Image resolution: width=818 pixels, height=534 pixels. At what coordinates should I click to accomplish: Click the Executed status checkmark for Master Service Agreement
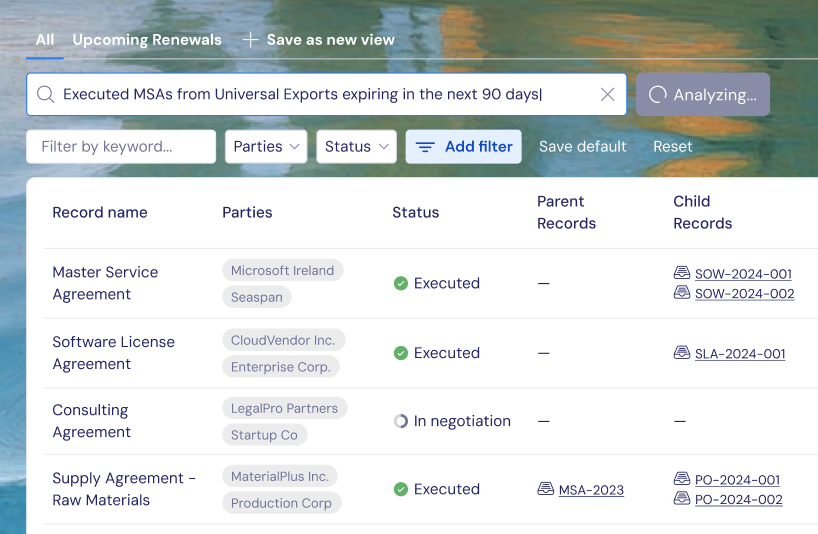pyautogui.click(x=401, y=283)
